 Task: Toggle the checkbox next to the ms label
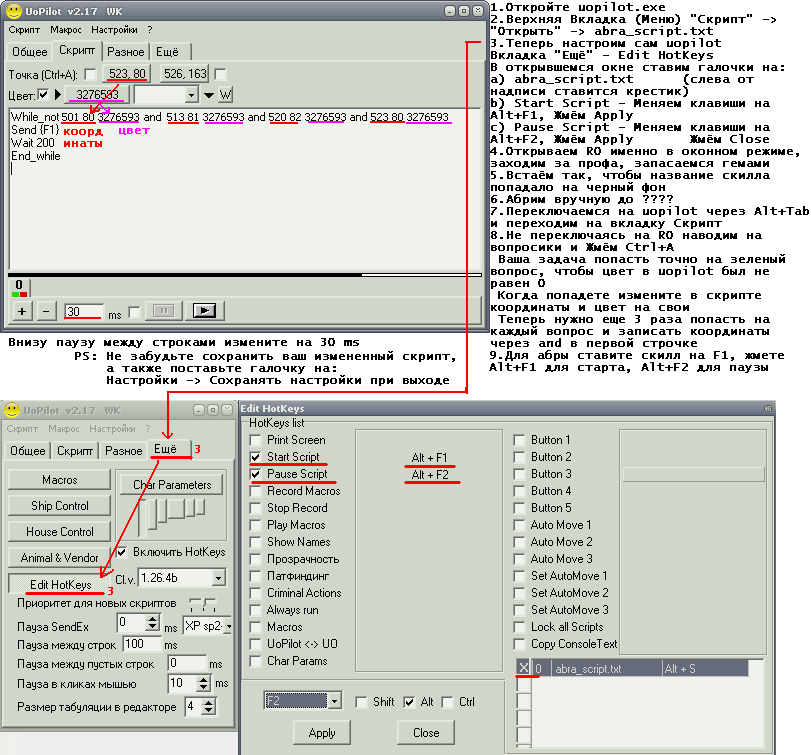134,312
